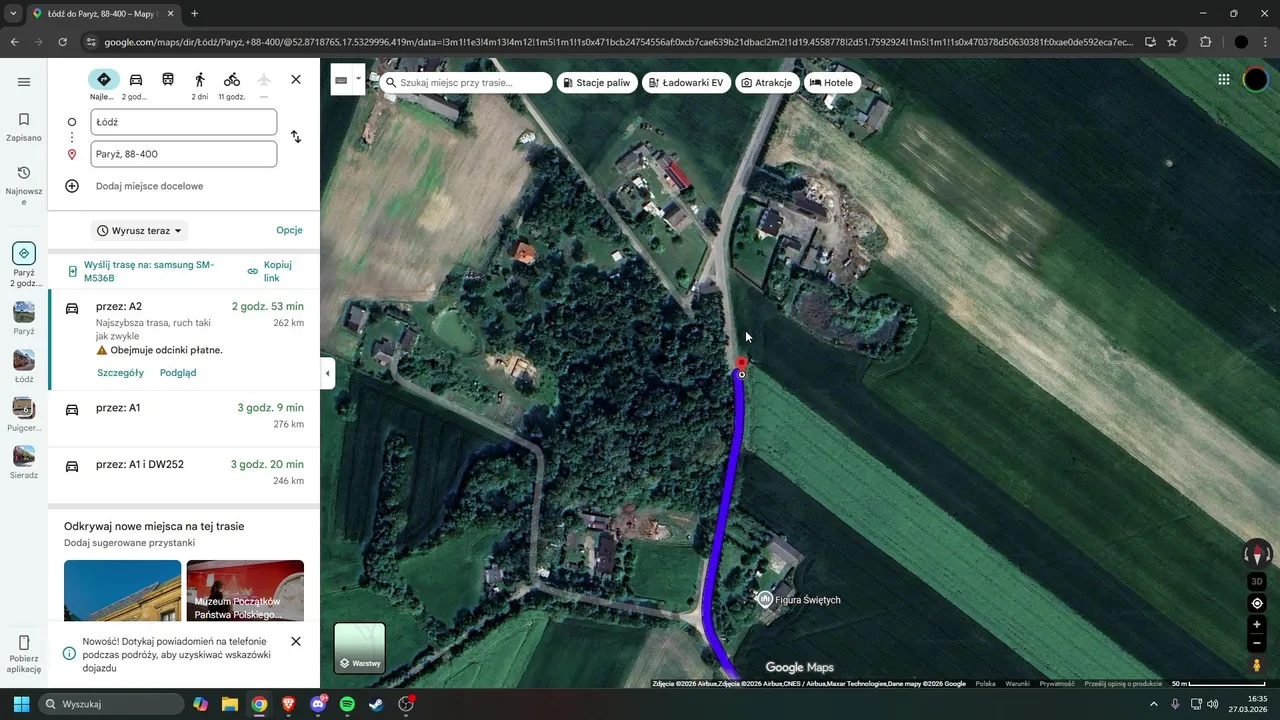Viewport: 1280px width, 720px height.
Task: Open the Paryż 2 godz. directions shortcut
Action: [24, 265]
